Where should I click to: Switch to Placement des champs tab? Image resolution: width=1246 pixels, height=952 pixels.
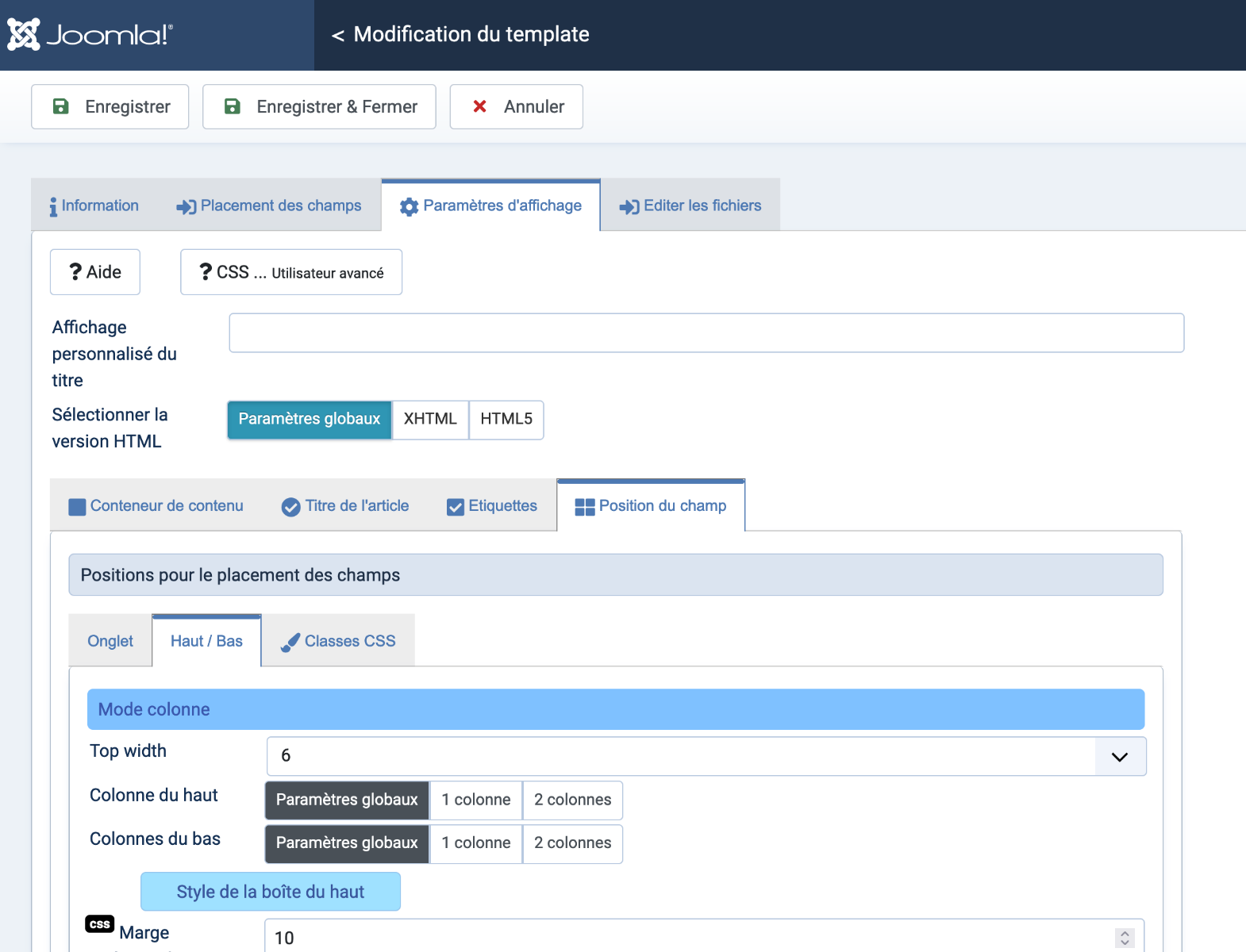[269, 205]
